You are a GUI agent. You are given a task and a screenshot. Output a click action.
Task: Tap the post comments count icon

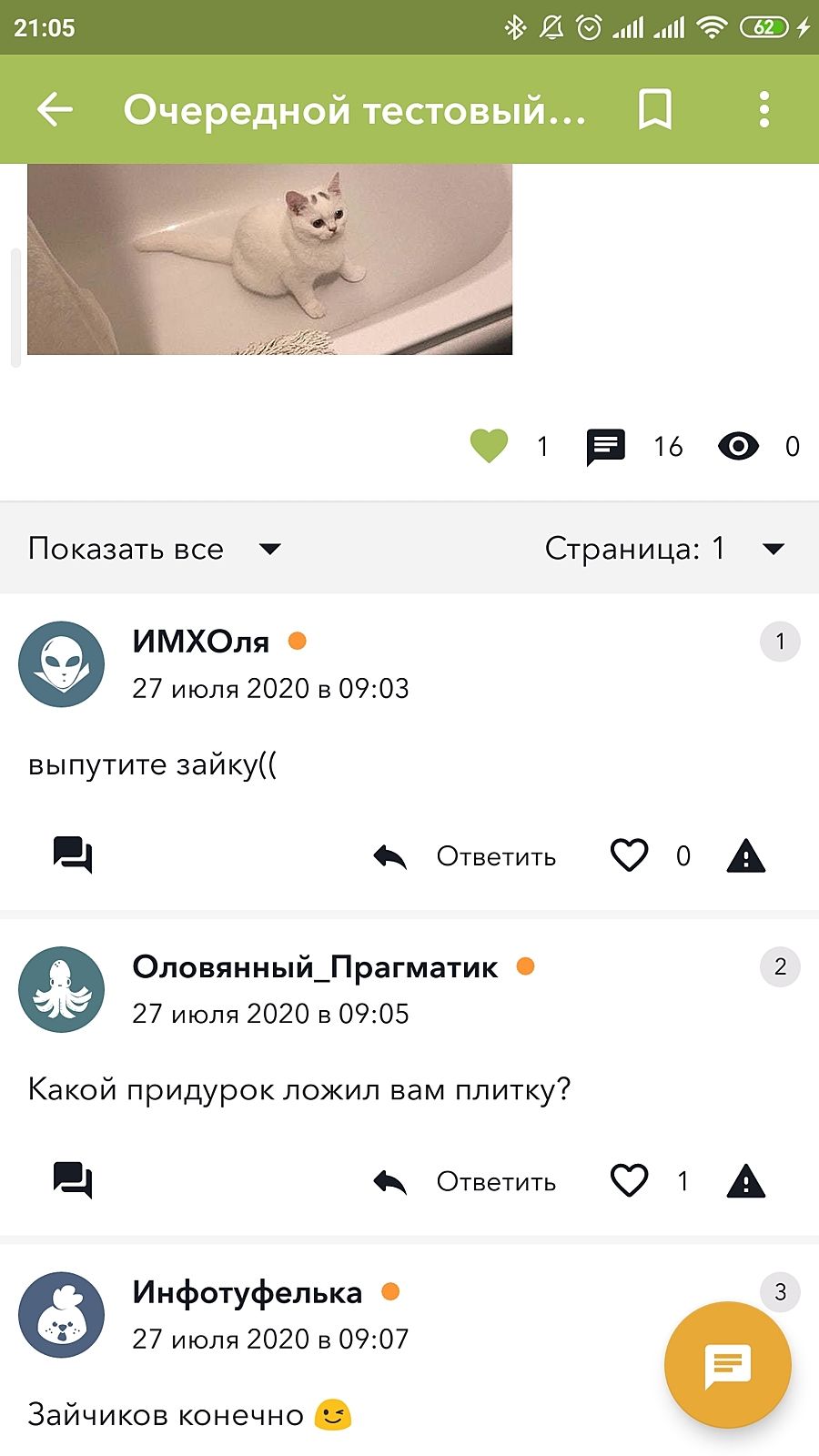pyautogui.click(x=605, y=447)
